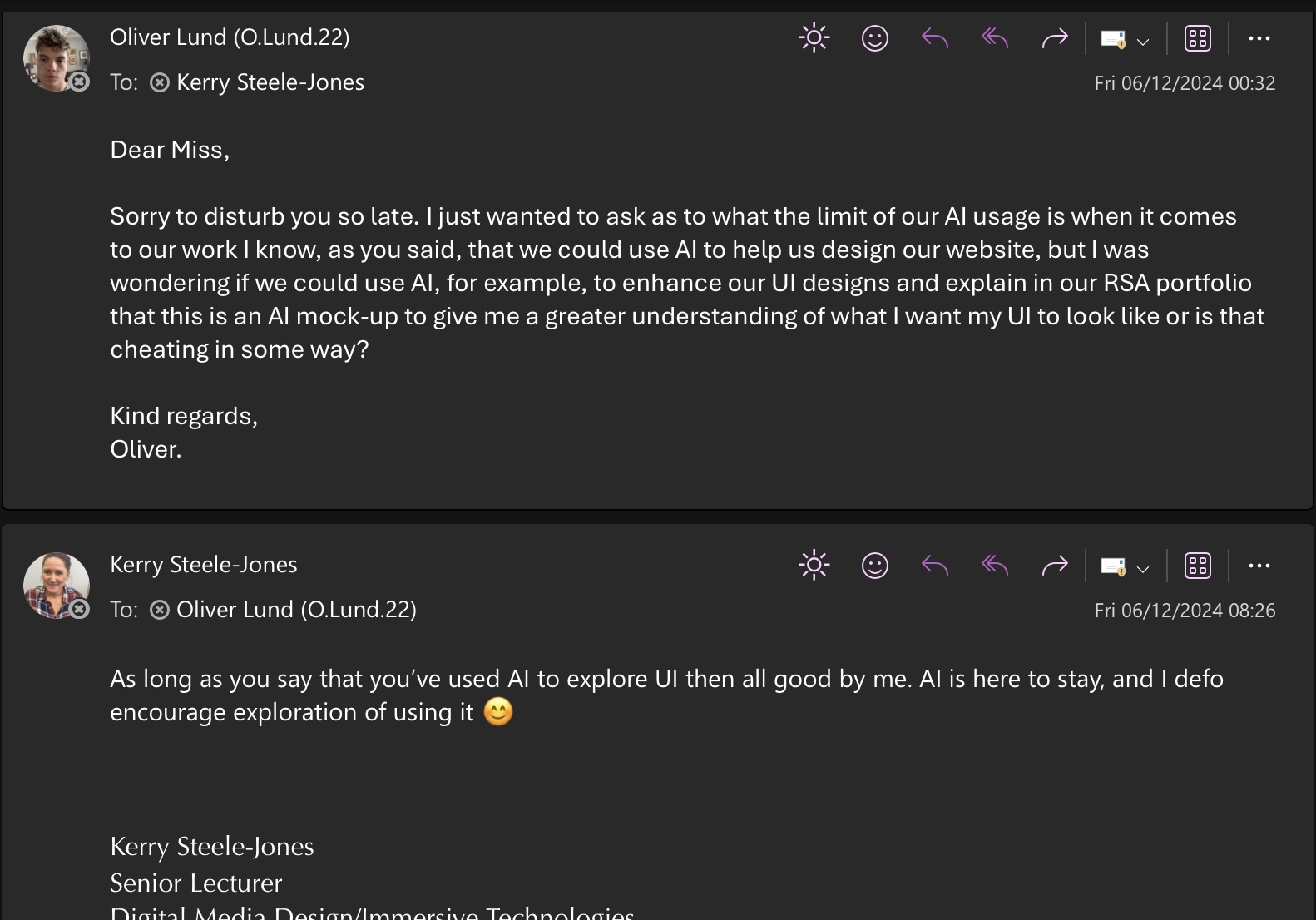Reply to Oliver Lund's email
1316x920 pixels.
(x=935, y=38)
